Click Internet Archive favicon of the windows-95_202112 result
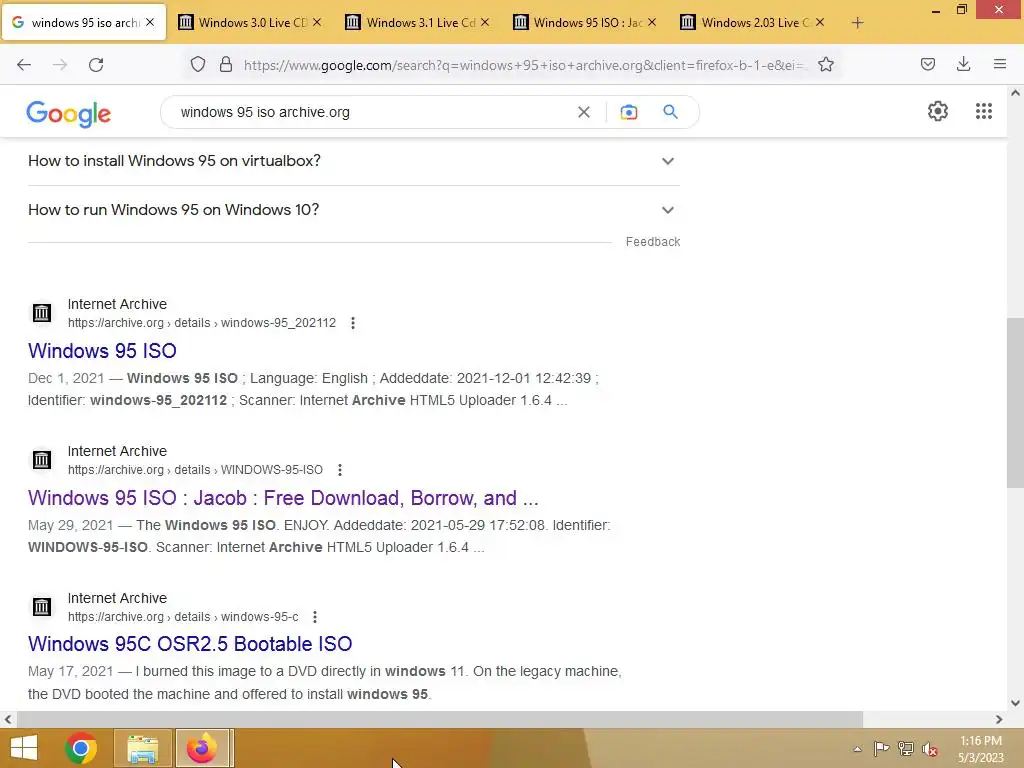 point(42,313)
